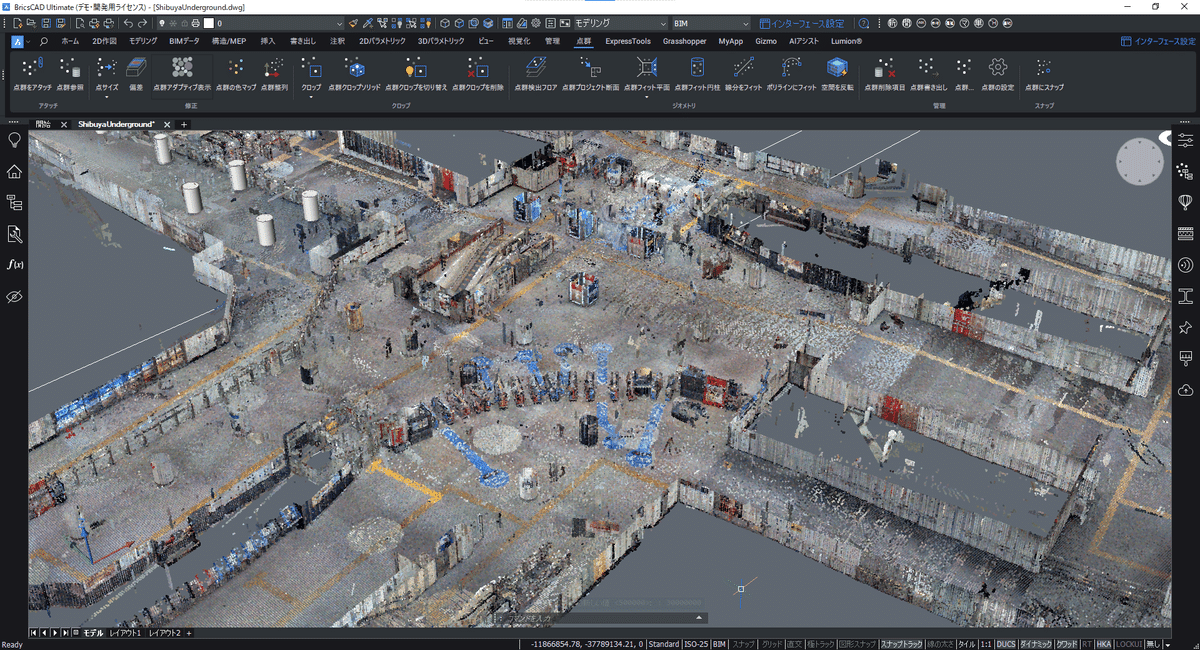Switch to the レイアウト1 layout tab
This screenshot has height=650, width=1200.
[x=125, y=633]
